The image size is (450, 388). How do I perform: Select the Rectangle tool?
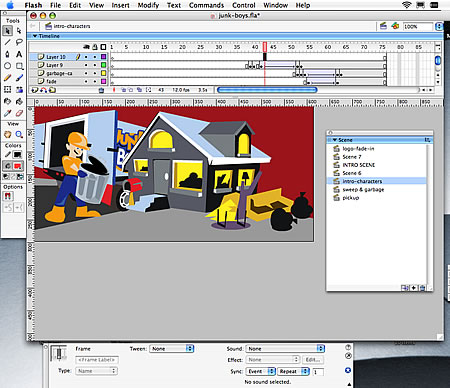coord(19,66)
